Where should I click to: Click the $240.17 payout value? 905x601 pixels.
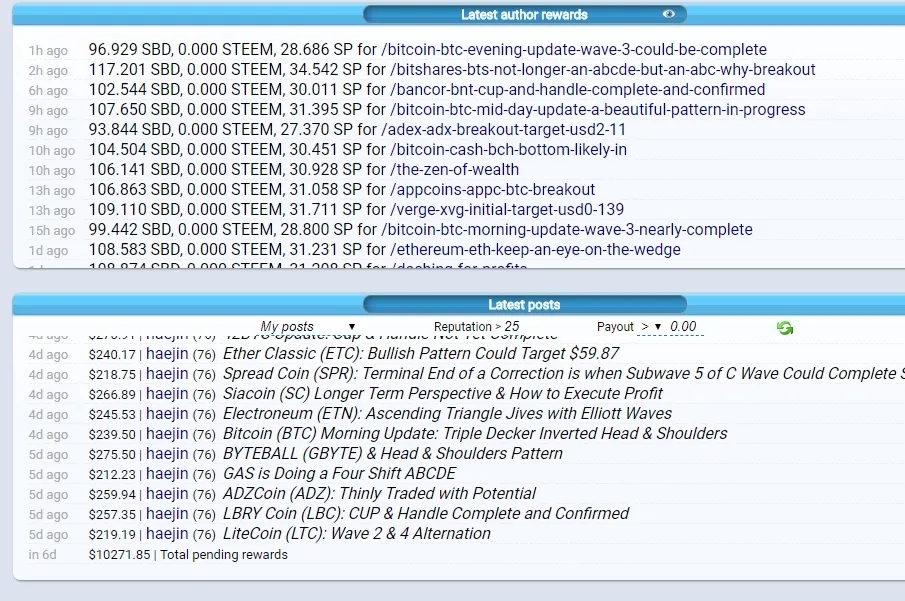pos(112,354)
